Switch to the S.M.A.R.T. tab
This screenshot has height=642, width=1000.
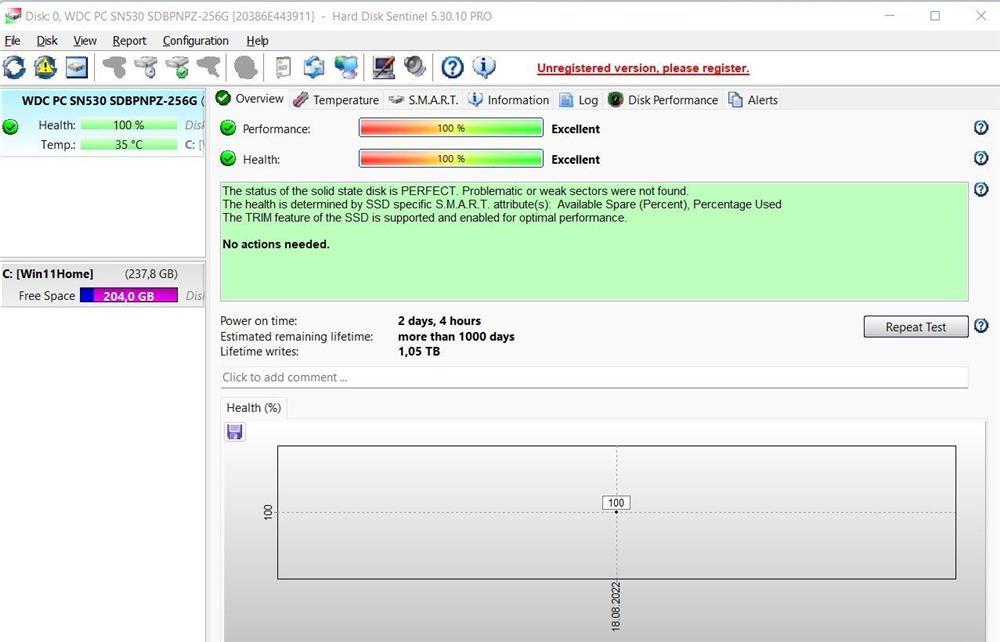pyautogui.click(x=423, y=100)
